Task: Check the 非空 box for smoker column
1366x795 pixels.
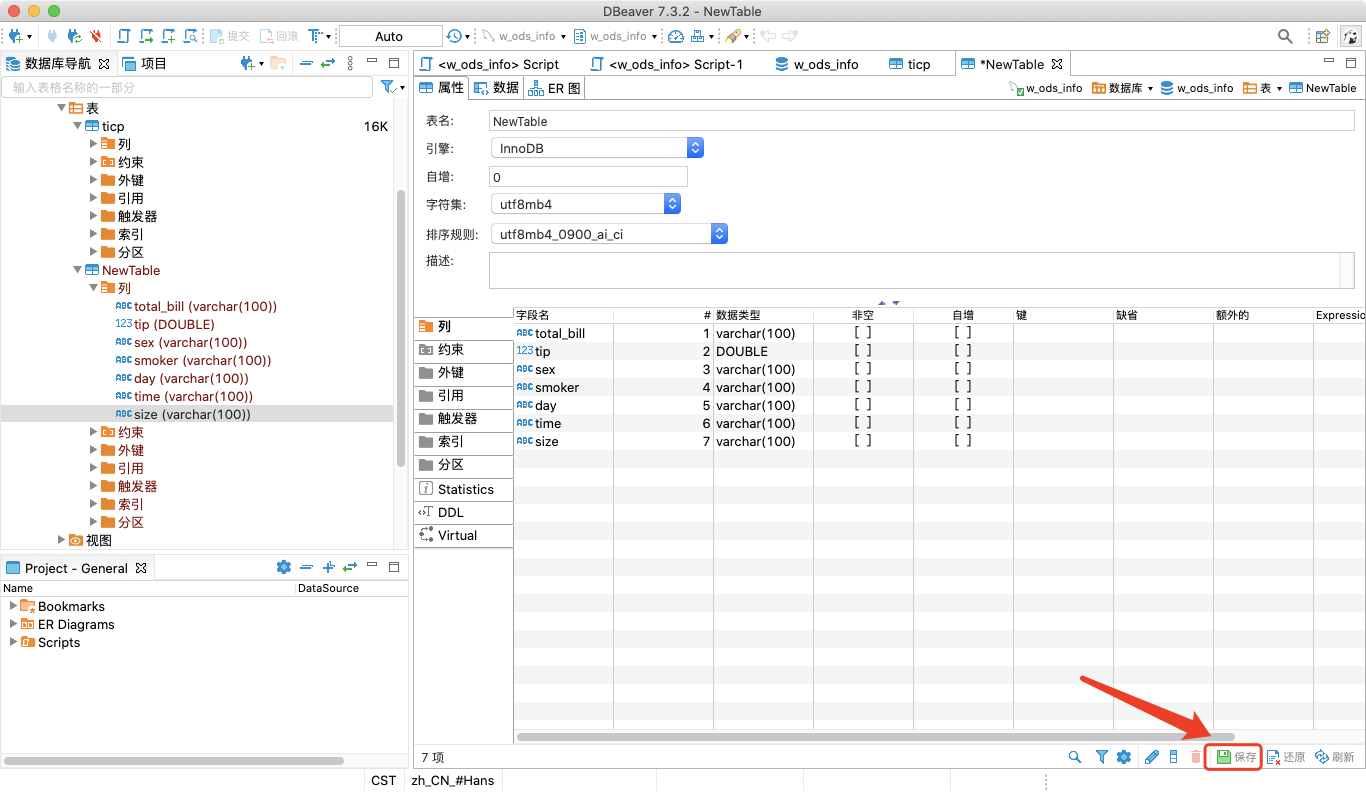Action: (x=862, y=387)
